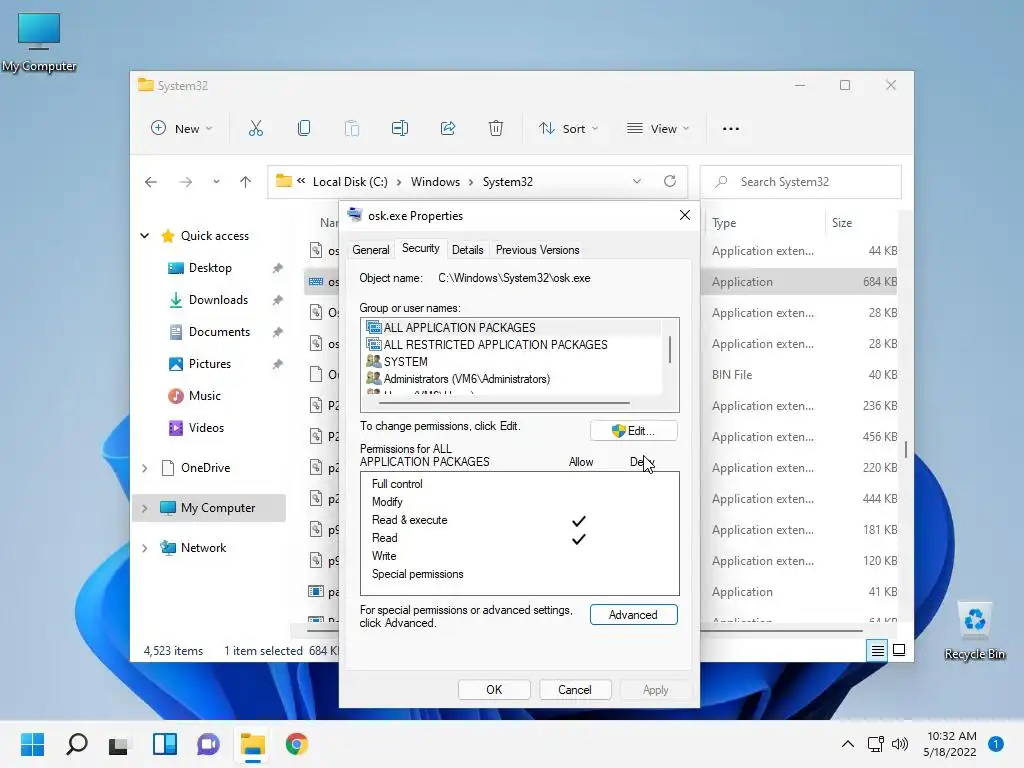
Task: Click the Paste clipboard icon
Action: tap(352, 129)
